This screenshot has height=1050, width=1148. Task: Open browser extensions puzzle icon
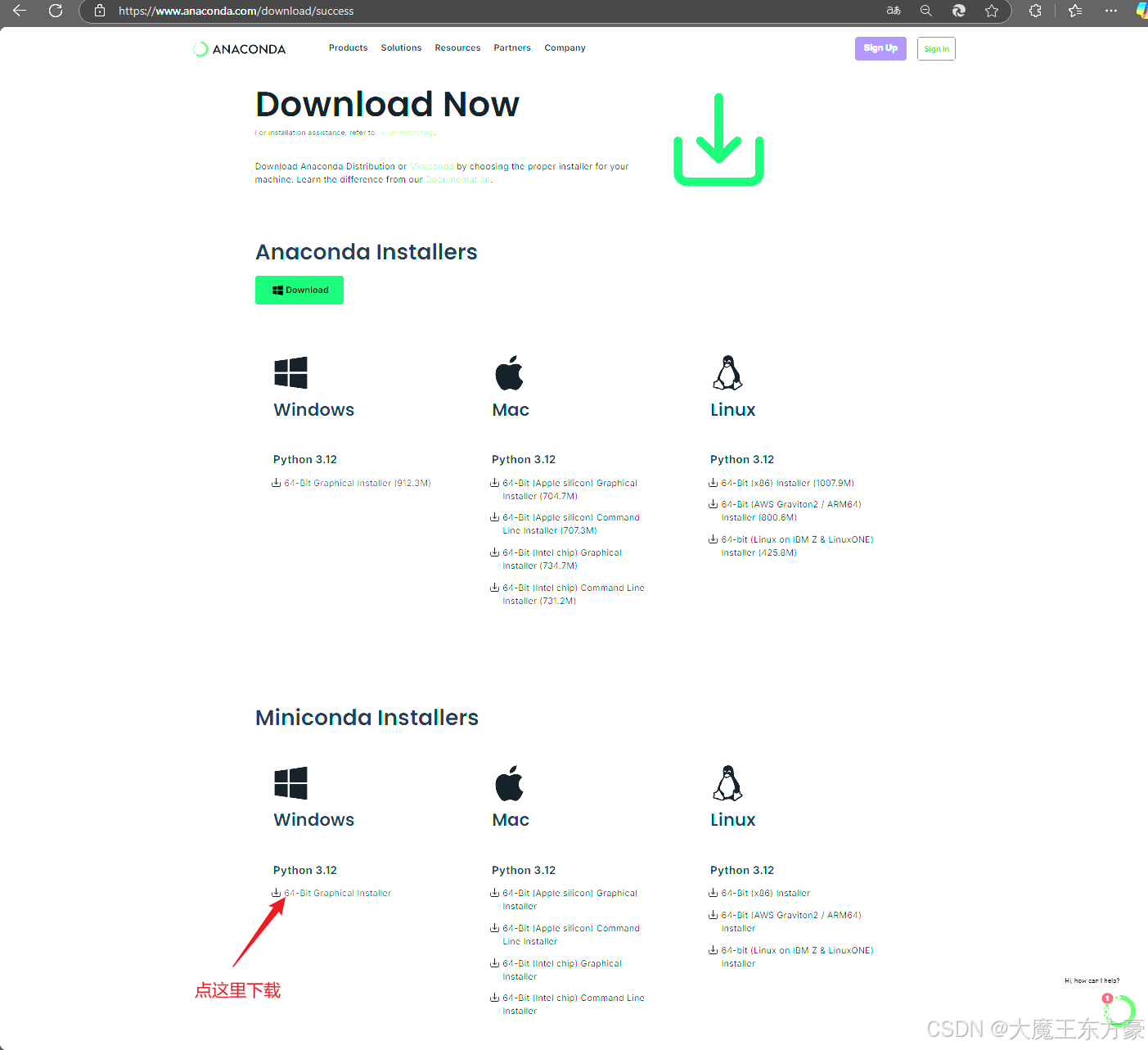tap(1035, 11)
